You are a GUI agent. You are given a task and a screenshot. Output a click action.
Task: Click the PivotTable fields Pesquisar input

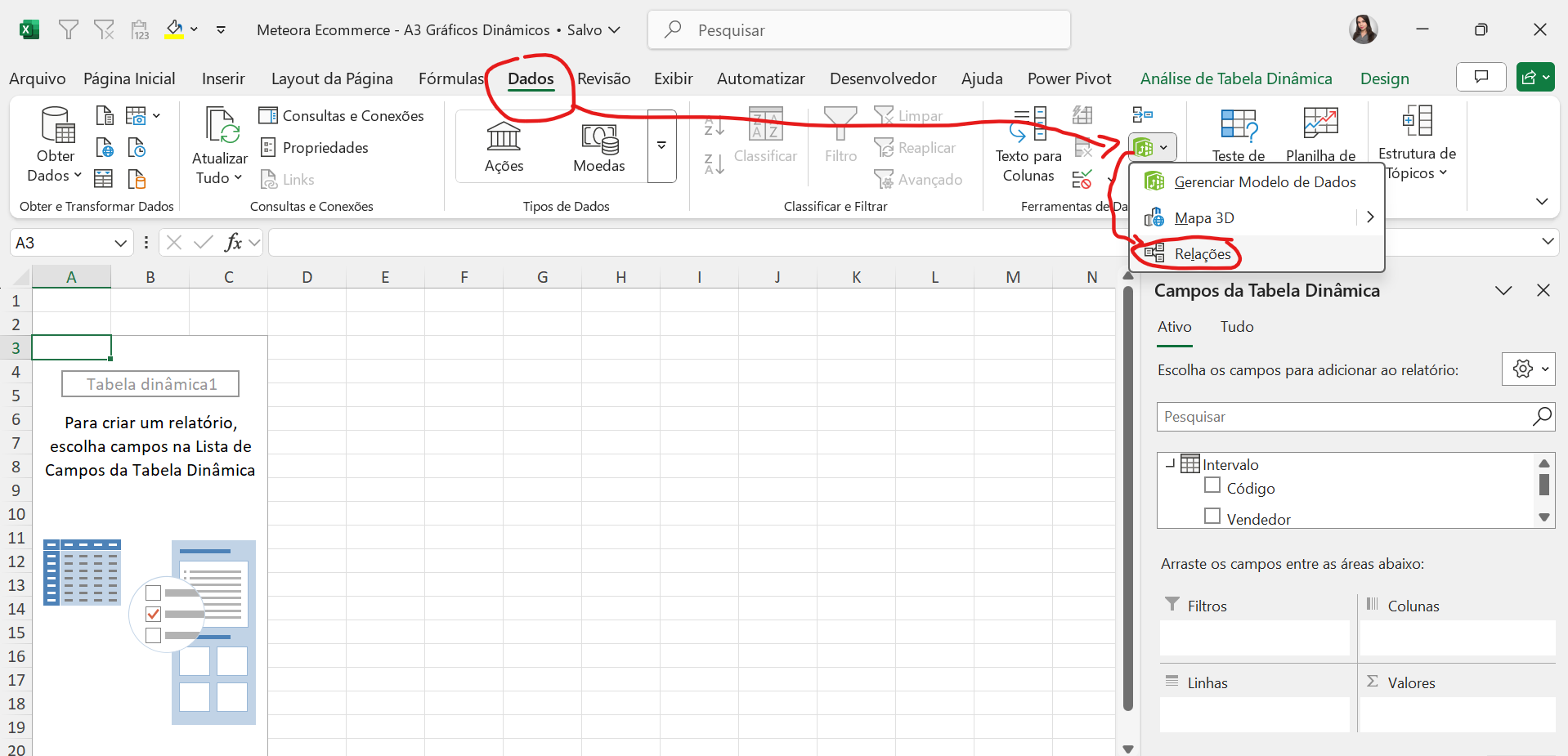coord(1344,417)
